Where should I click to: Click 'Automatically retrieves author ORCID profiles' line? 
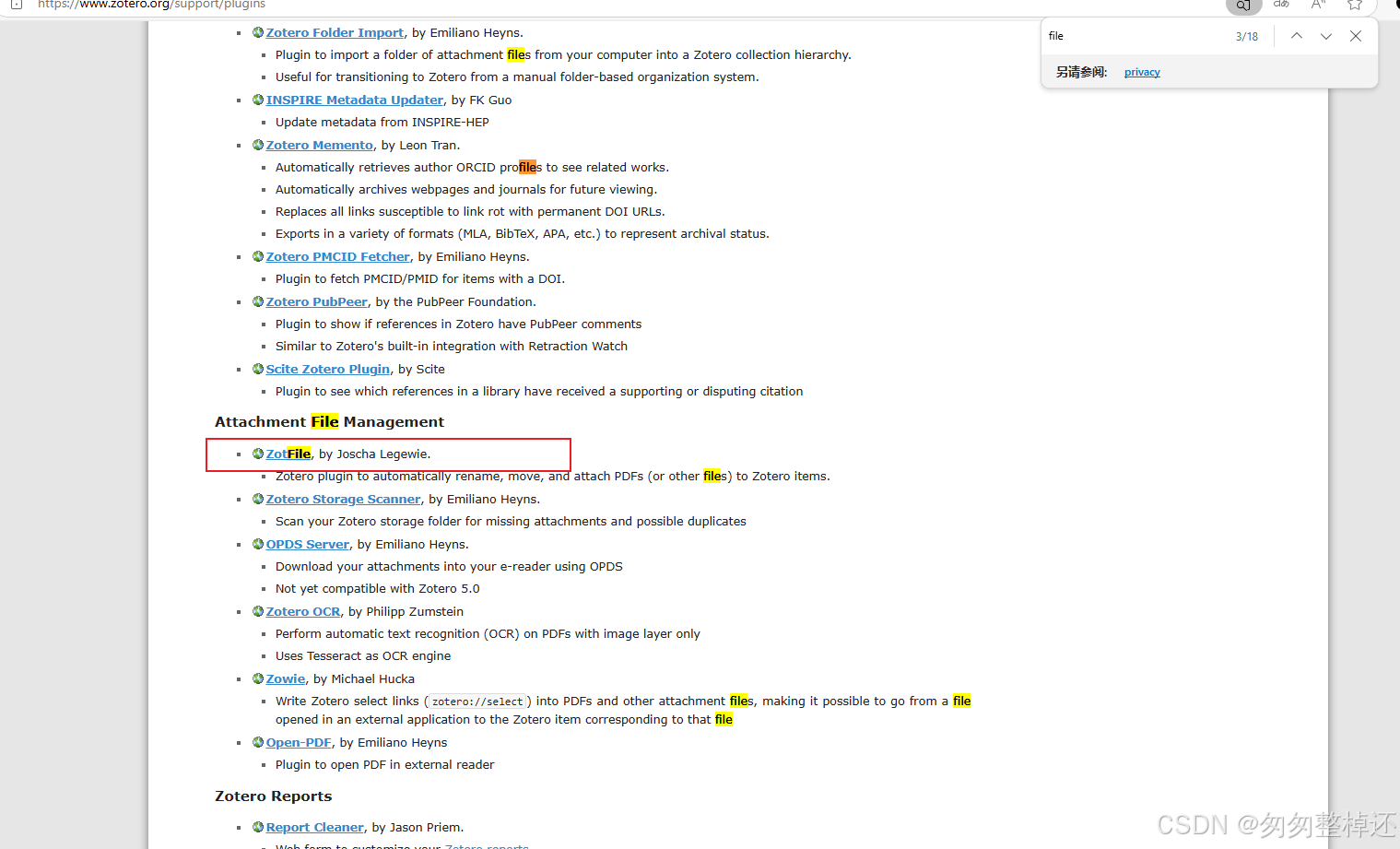473,167
